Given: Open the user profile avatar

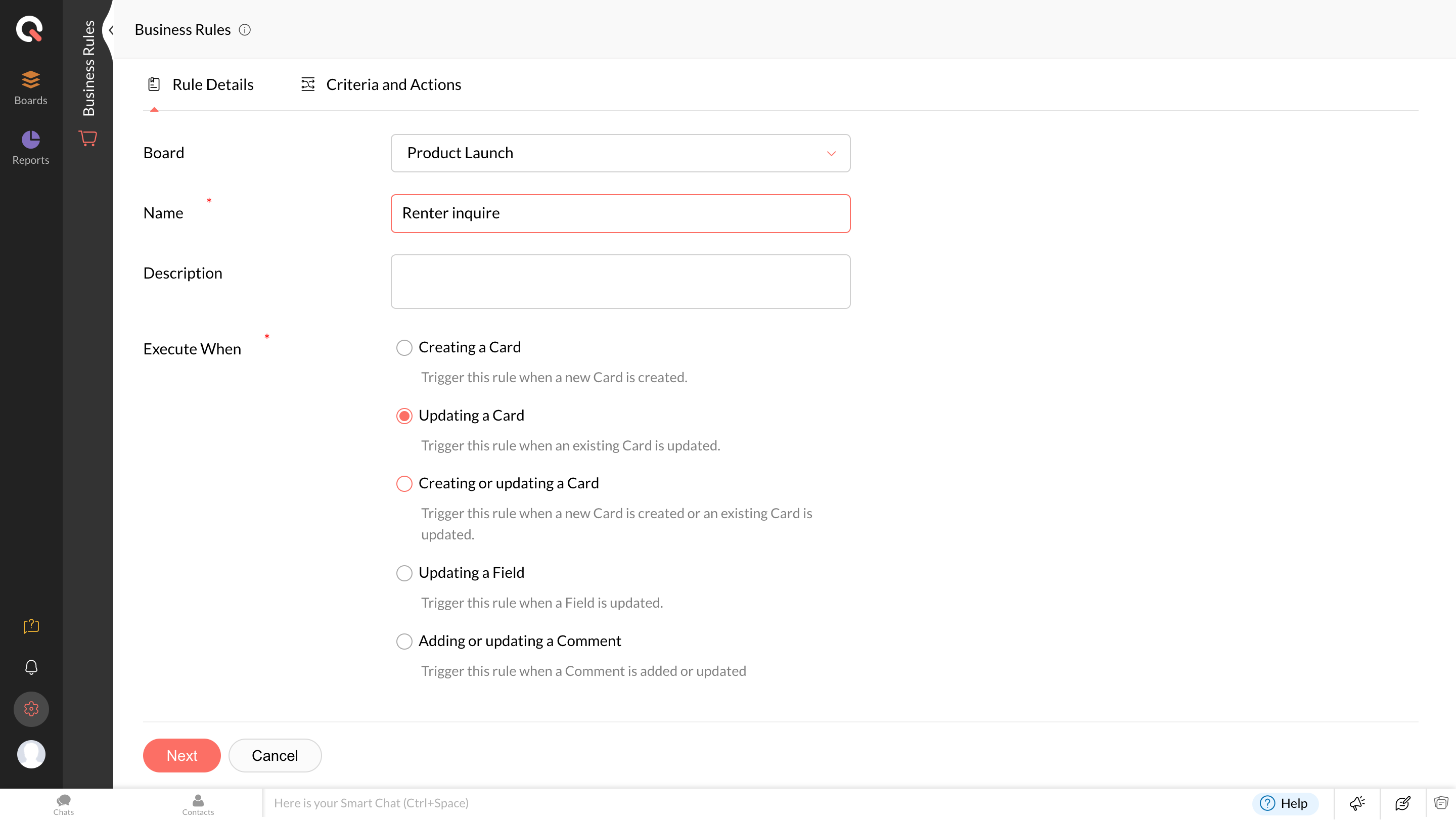Looking at the screenshot, I should (31, 754).
